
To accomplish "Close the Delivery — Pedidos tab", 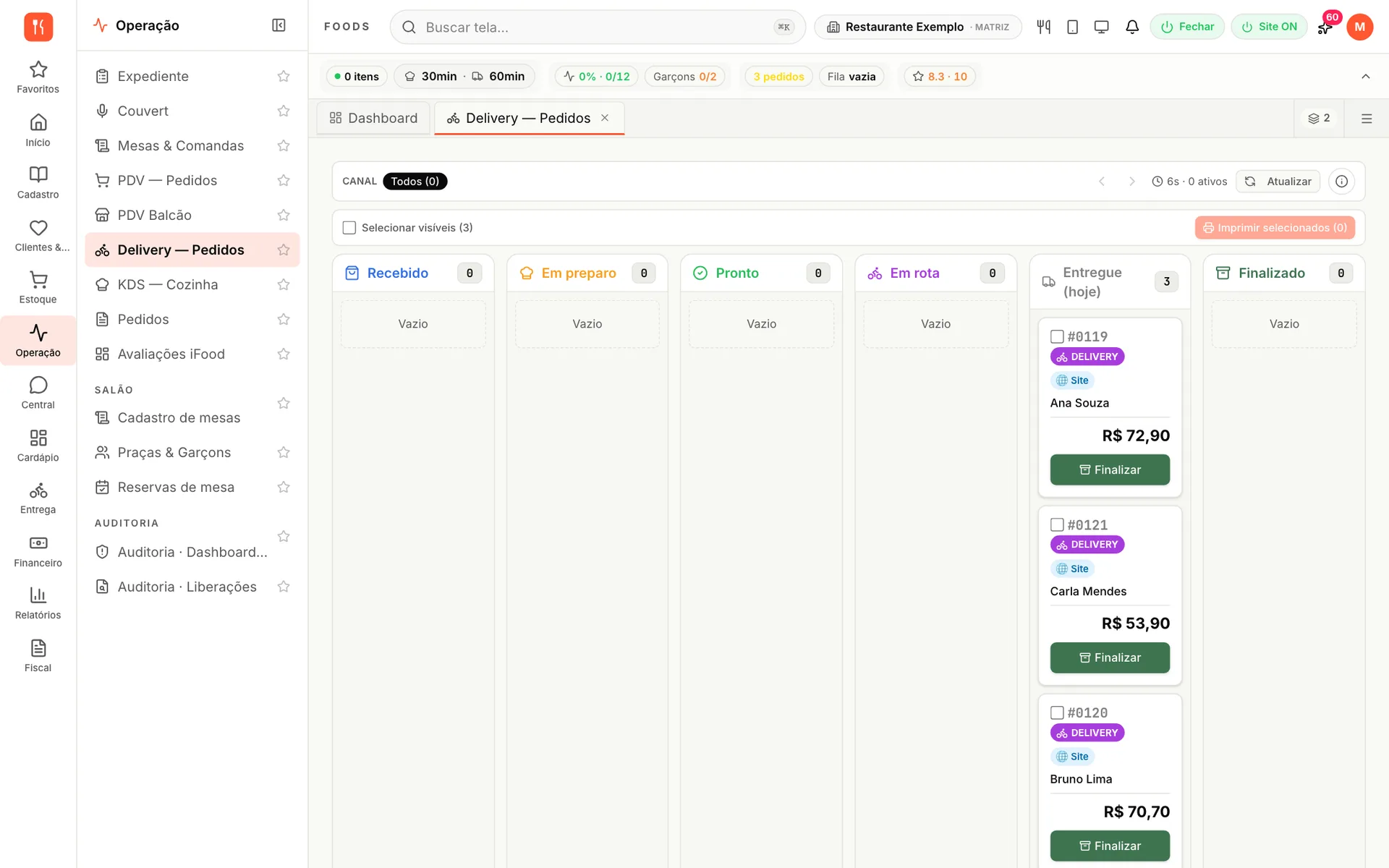I will tap(605, 118).
